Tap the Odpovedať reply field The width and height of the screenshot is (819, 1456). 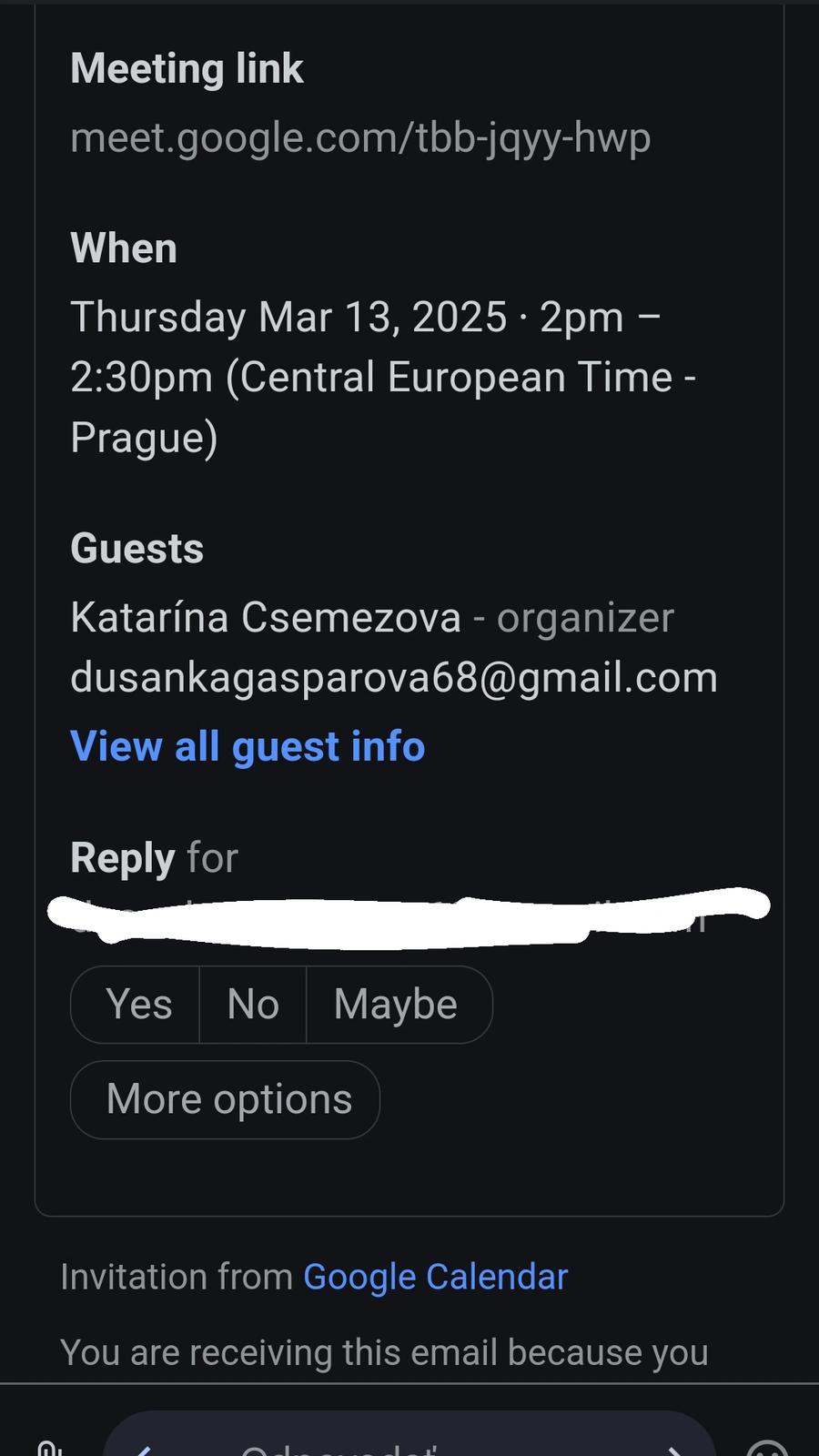click(x=409, y=1447)
